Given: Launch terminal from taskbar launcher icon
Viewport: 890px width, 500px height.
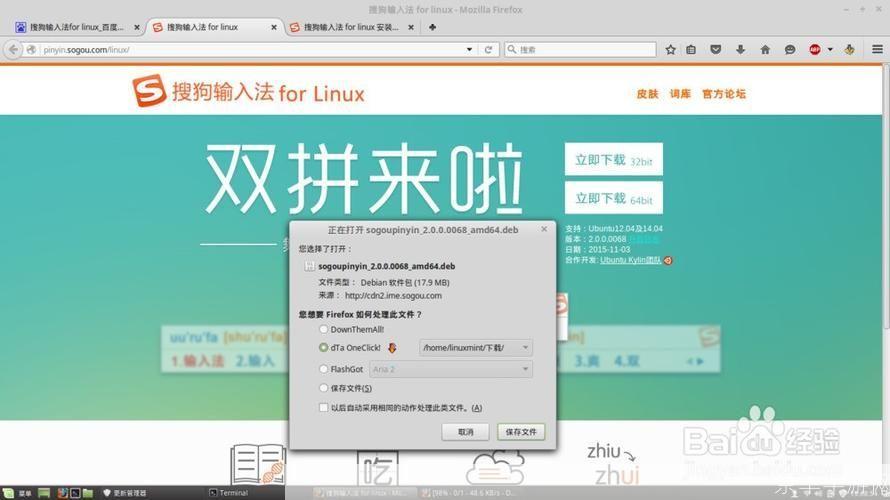Looking at the screenshot, I should 75,493.
